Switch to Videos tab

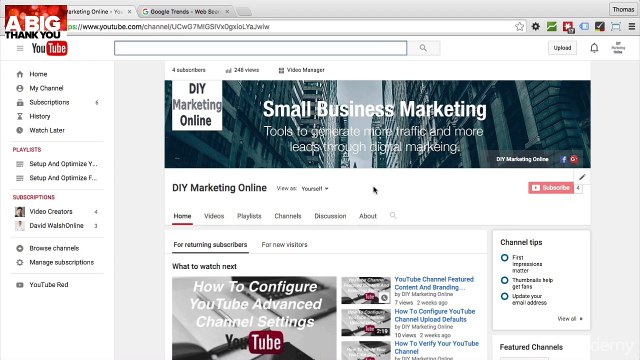(214, 216)
